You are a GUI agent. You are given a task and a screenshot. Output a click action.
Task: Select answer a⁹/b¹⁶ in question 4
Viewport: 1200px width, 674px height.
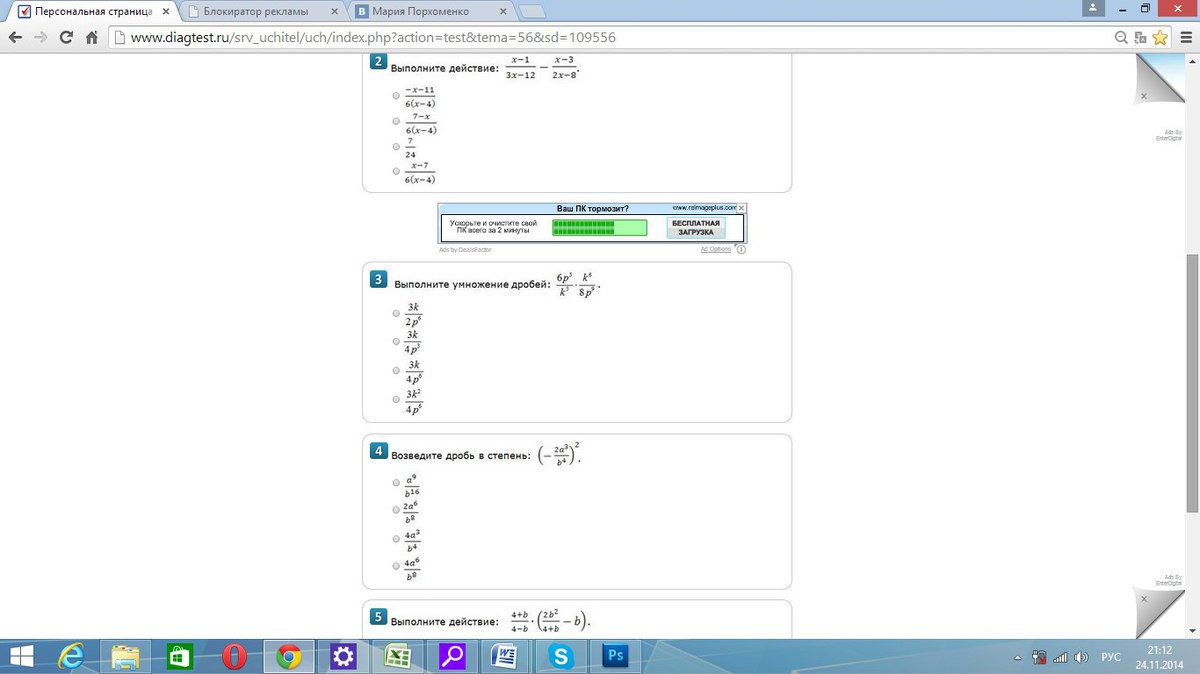(397, 483)
